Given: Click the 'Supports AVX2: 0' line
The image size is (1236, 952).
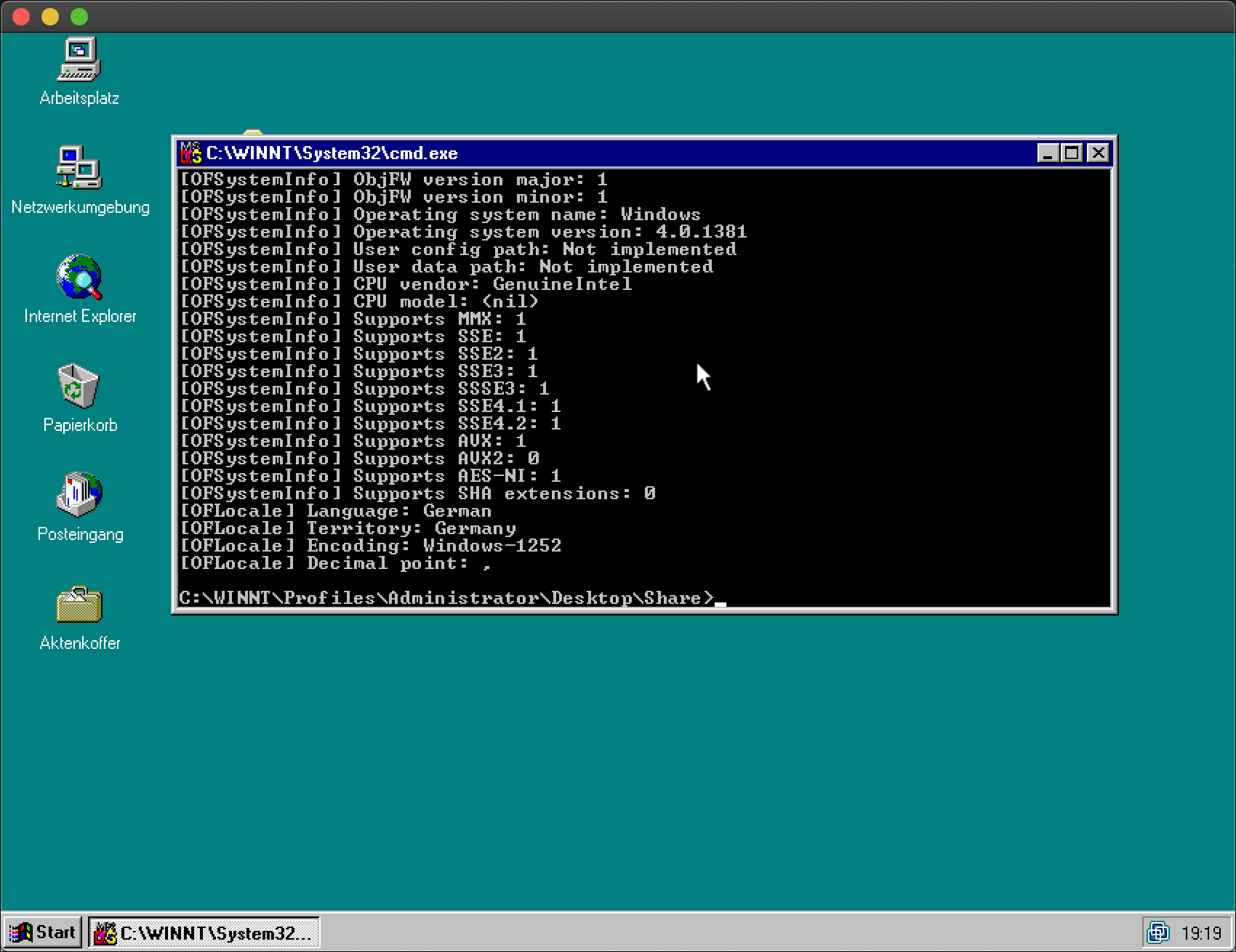Looking at the screenshot, I should point(359,459).
